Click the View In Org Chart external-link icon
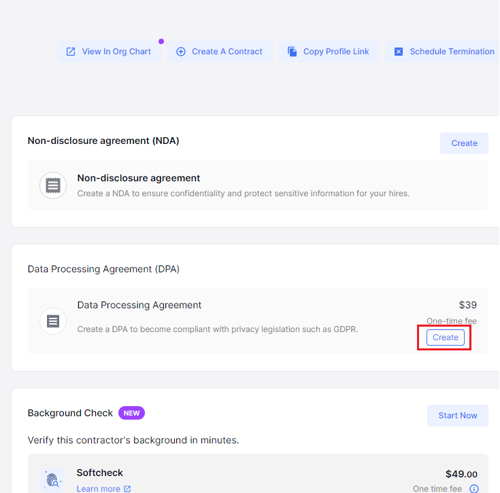This screenshot has height=493, width=500. 71,52
